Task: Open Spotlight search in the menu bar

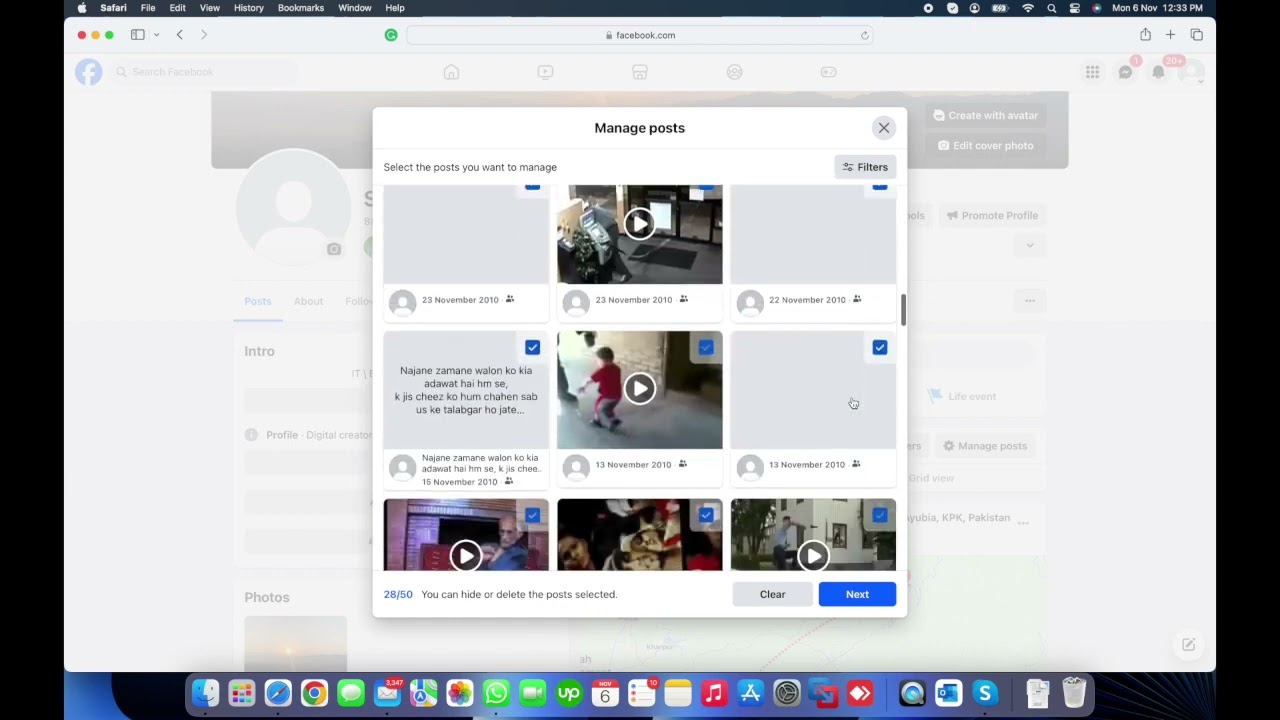Action: tap(1052, 8)
